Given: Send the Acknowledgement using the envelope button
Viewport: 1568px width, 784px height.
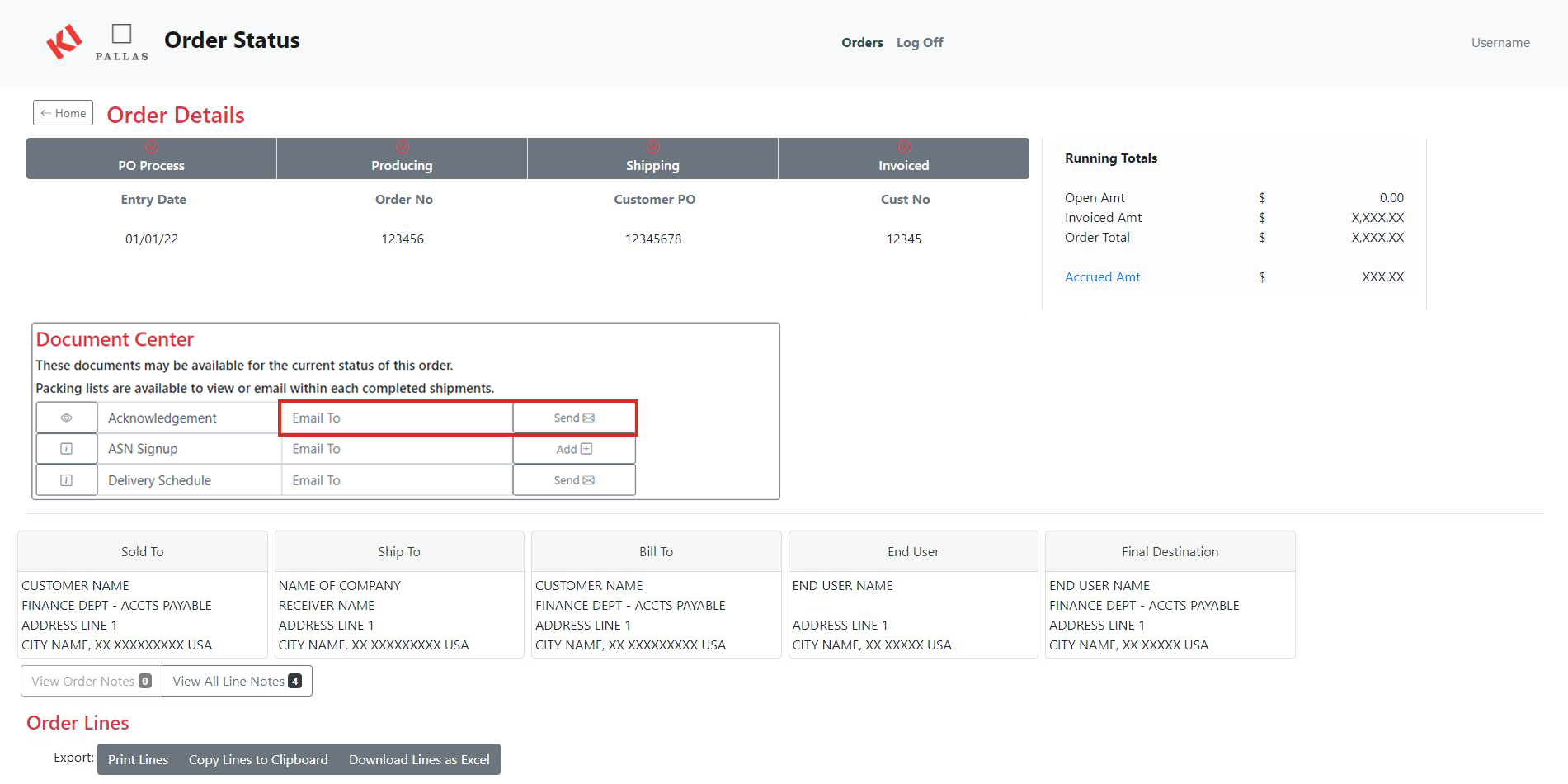Looking at the screenshot, I should (574, 418).
